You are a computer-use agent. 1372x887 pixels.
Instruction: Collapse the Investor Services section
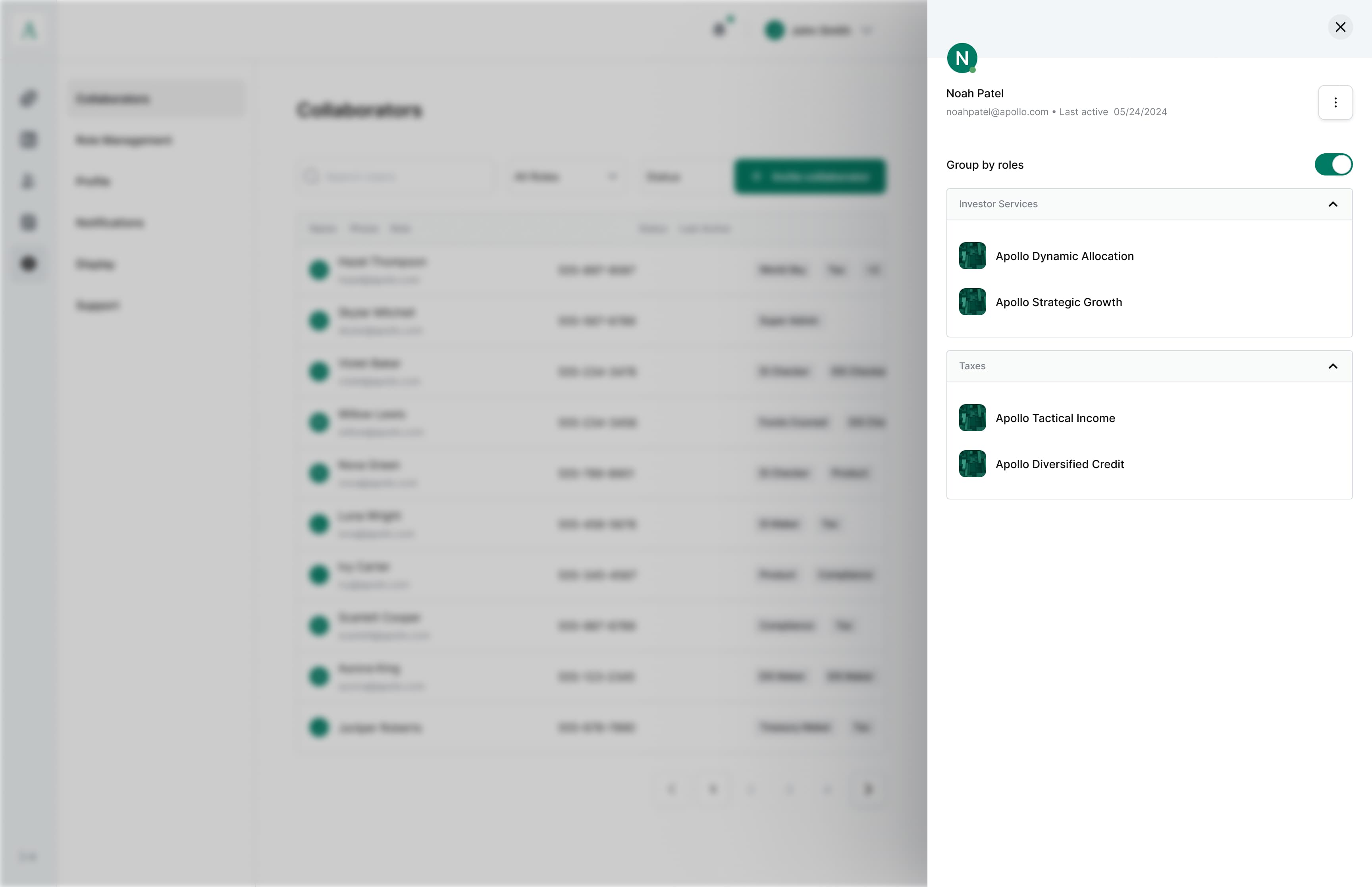tap(1332, 204)
